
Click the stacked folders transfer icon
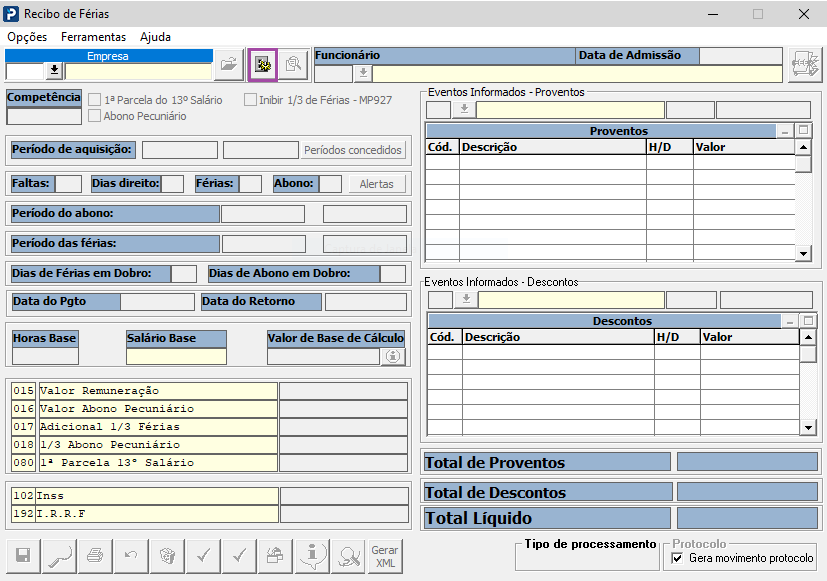tap(275, 555)
